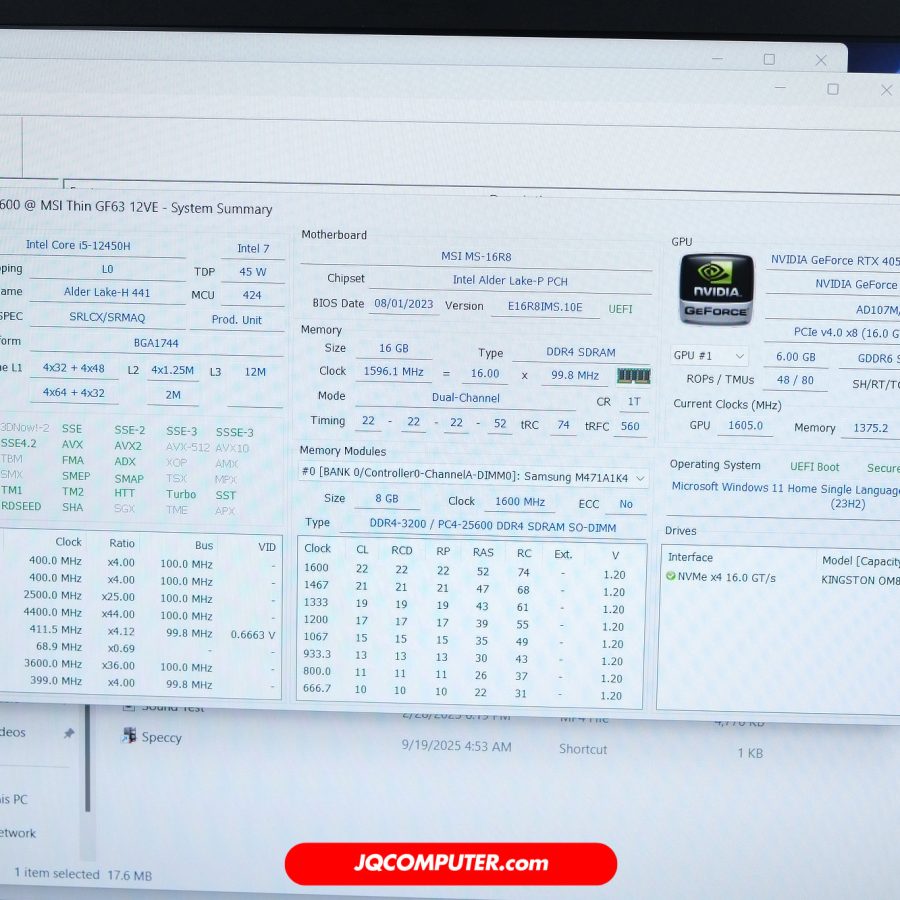Image resolution: width=900 pixels, height=900 pixels.
Task: Open the GPU #1 selector dropdown
Action: (709, 356)
